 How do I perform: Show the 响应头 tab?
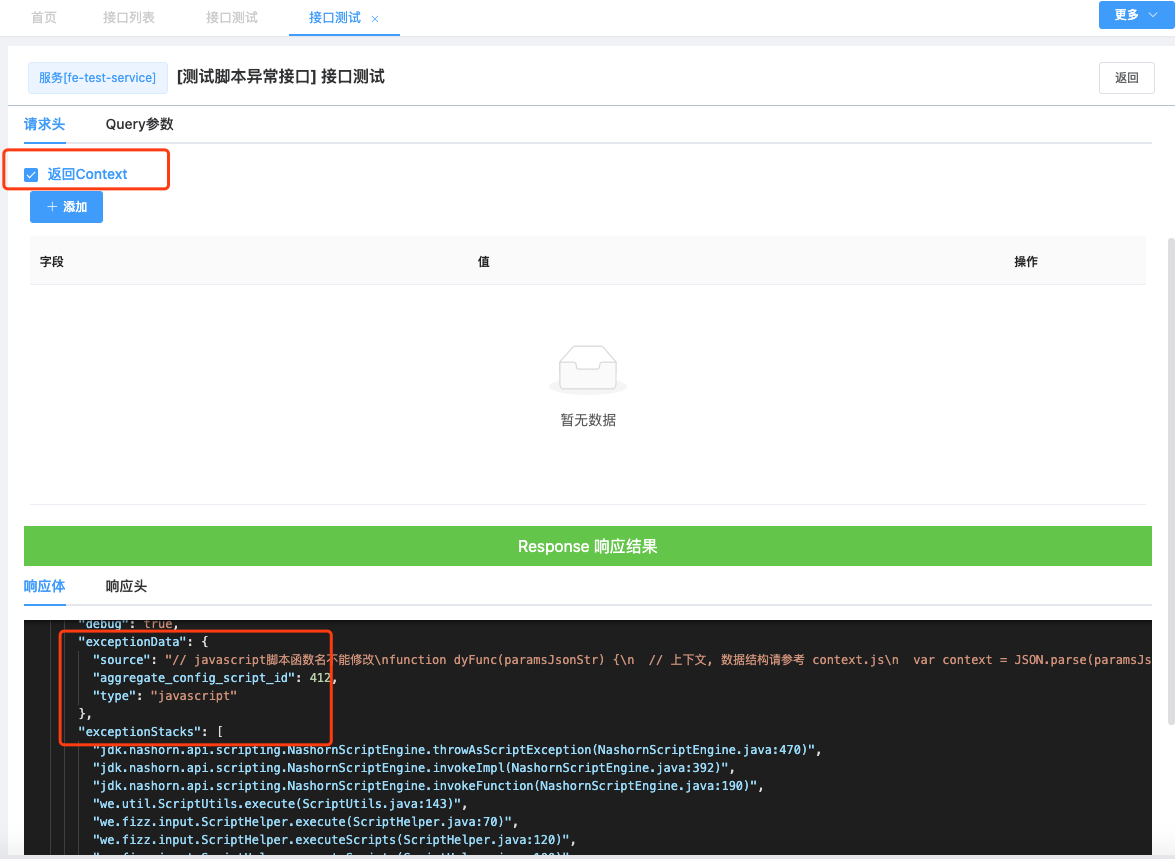point(126,586)
